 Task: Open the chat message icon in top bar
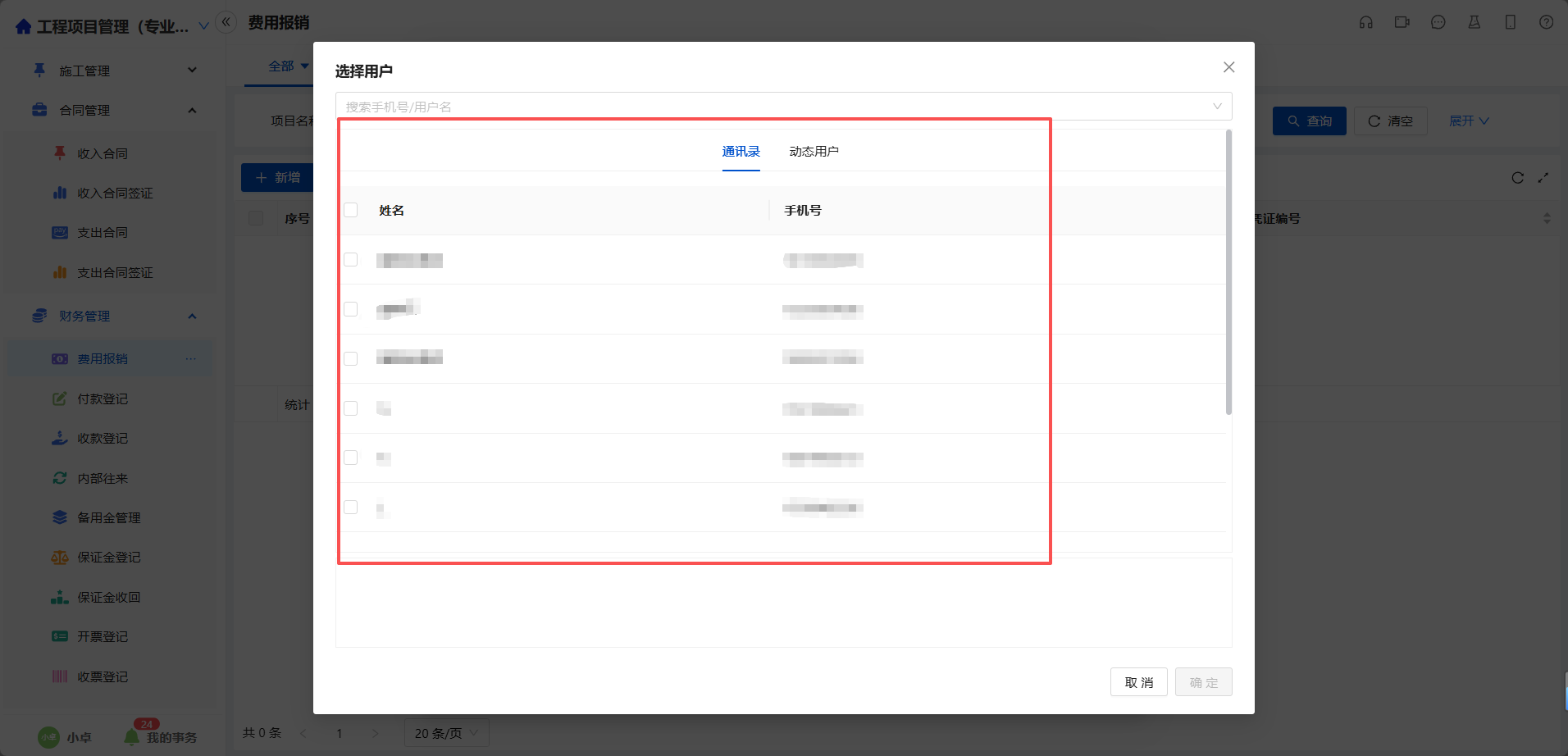(1438, 23)
